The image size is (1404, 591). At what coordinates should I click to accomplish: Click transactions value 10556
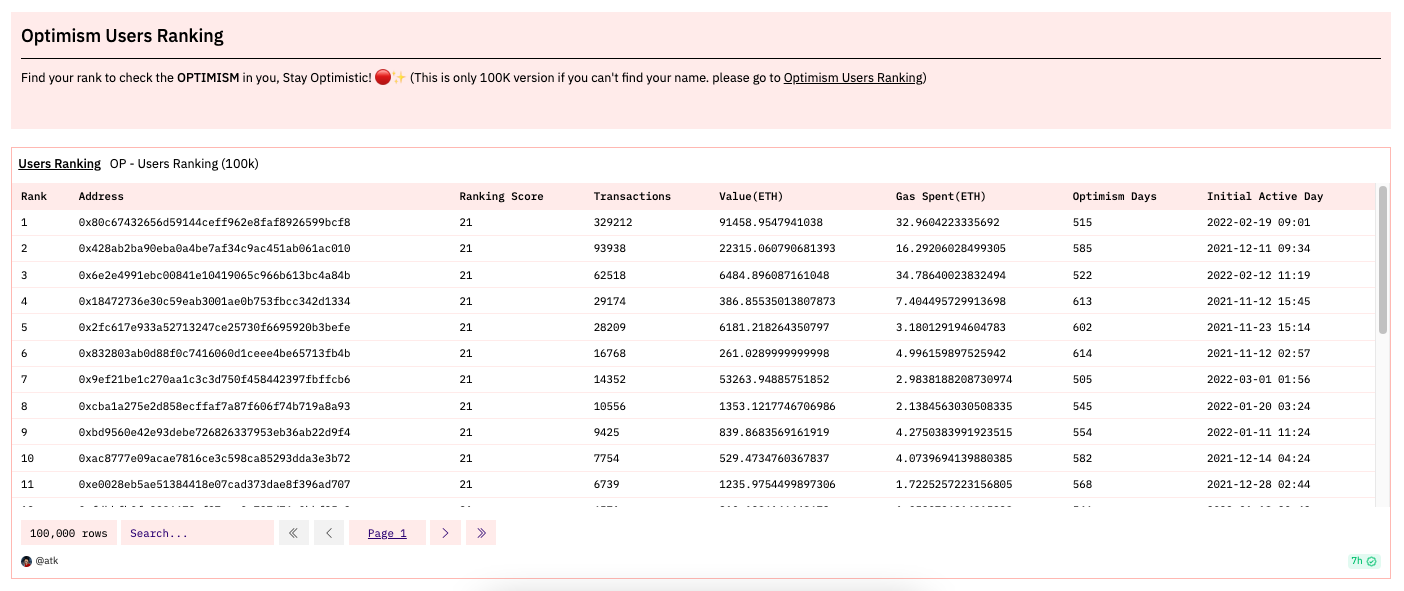610,406
